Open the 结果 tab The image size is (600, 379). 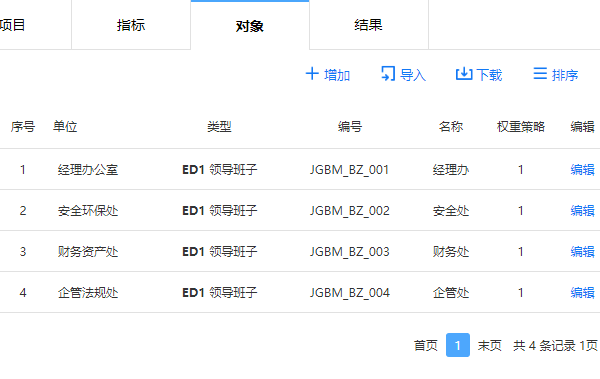coord(368,25)
